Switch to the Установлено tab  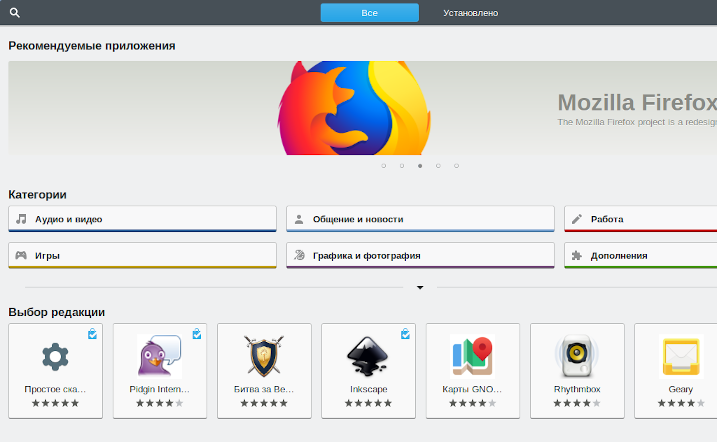point(471,13)
